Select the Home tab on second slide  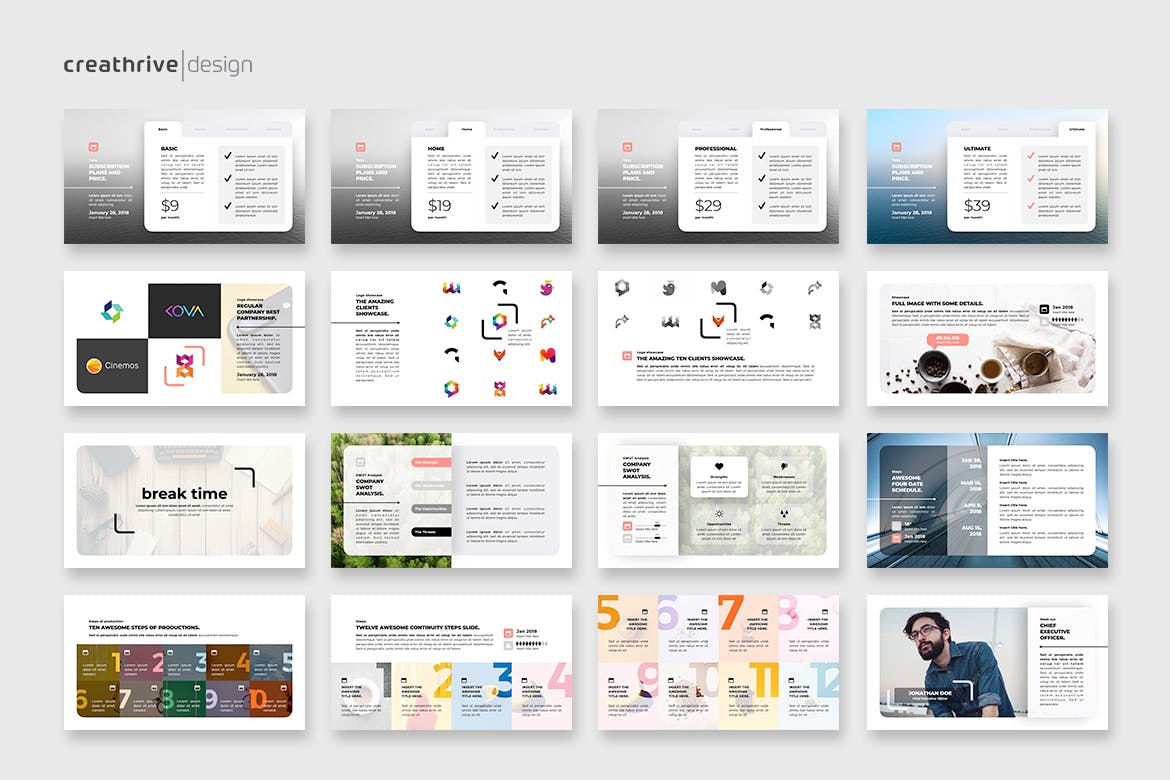click(x=466, y=129)
